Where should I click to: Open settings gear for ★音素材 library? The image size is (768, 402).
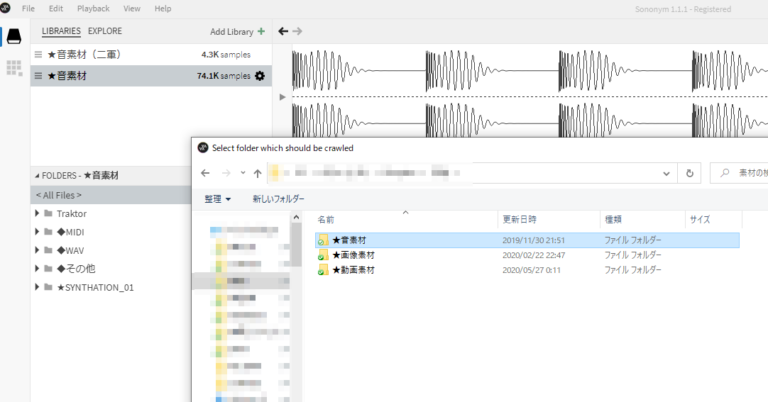pos(260,76)
